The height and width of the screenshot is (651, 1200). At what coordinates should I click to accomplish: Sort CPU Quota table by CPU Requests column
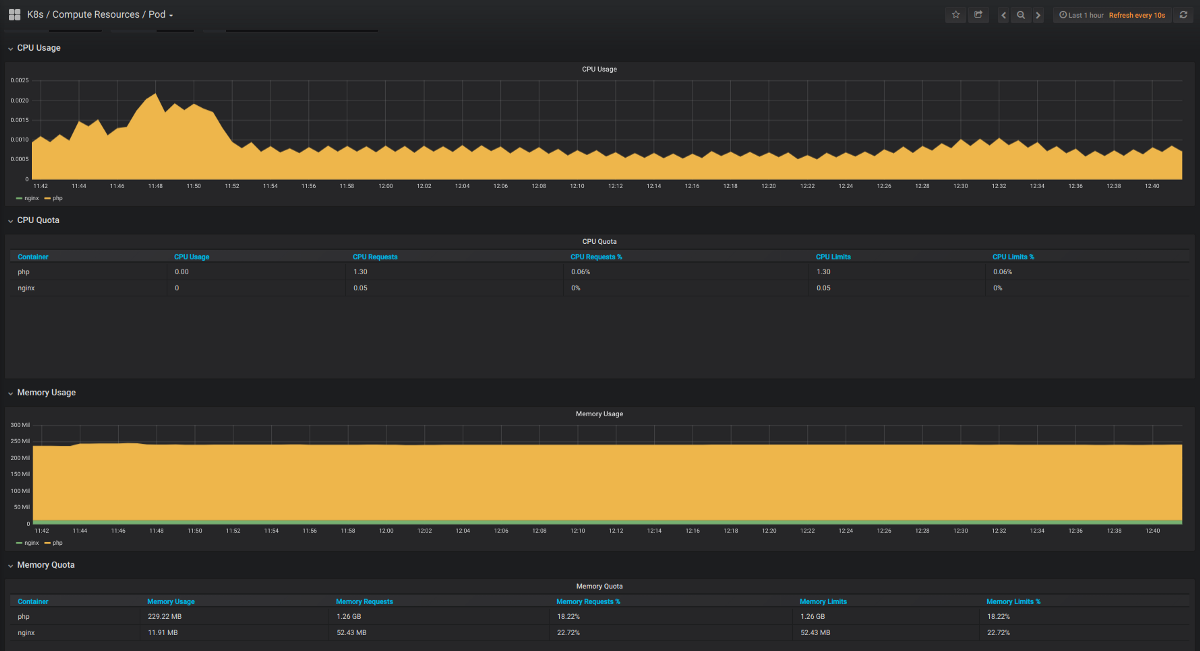pos(375,257)
